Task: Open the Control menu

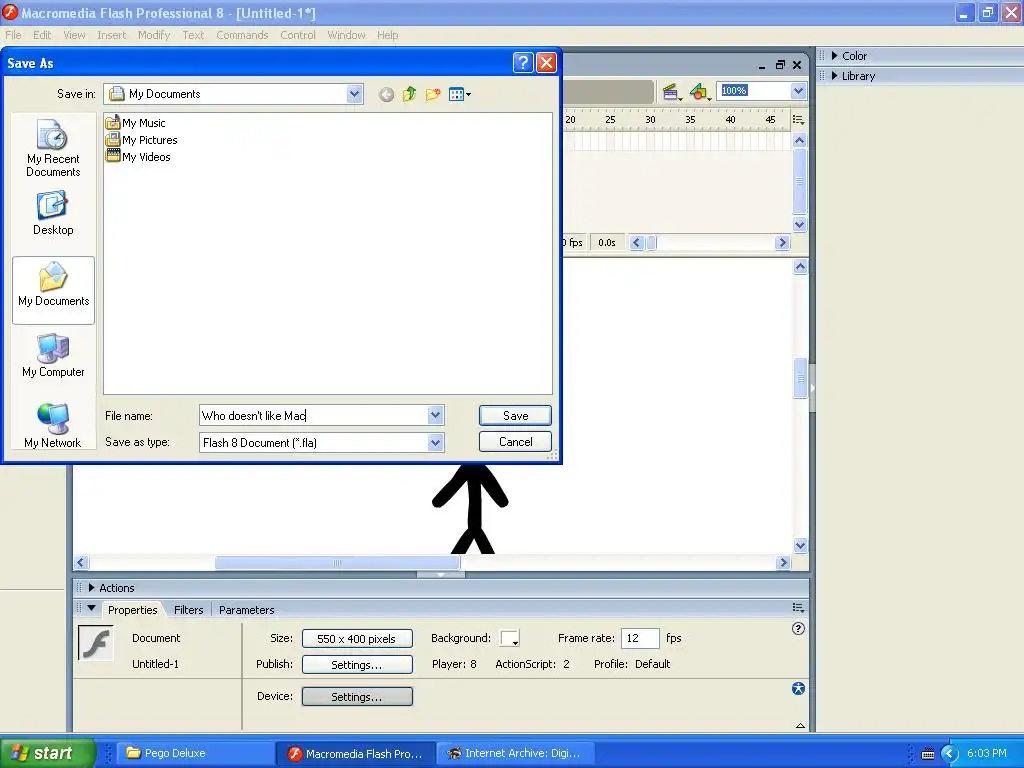Action: tap(298, 35)
